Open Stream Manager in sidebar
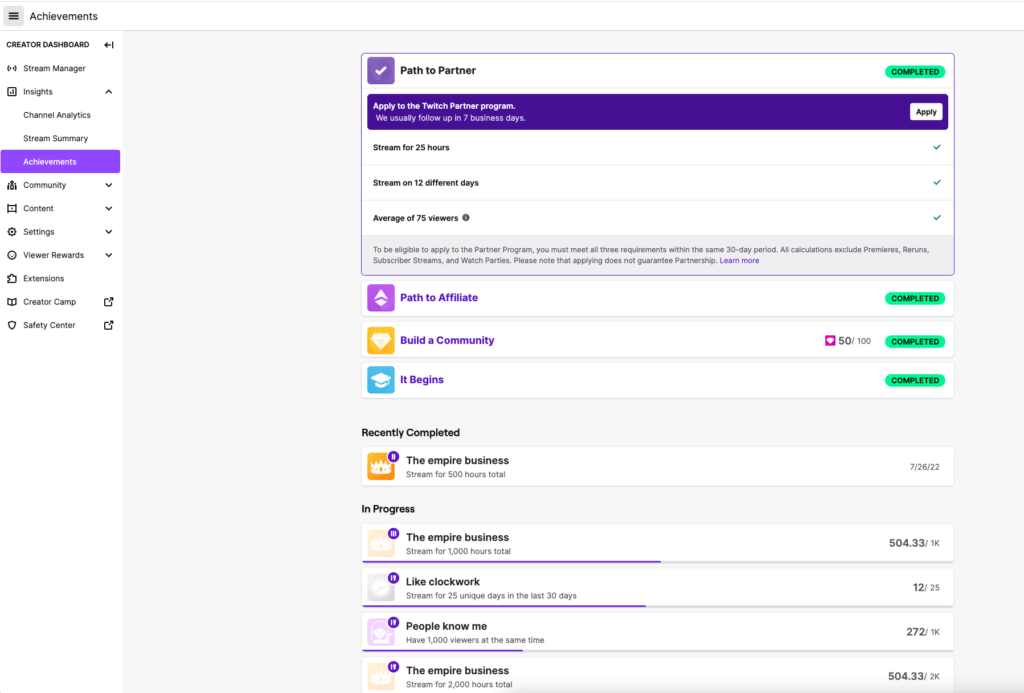This screenshot has height=693, width=1024. [x=60, y=68]
